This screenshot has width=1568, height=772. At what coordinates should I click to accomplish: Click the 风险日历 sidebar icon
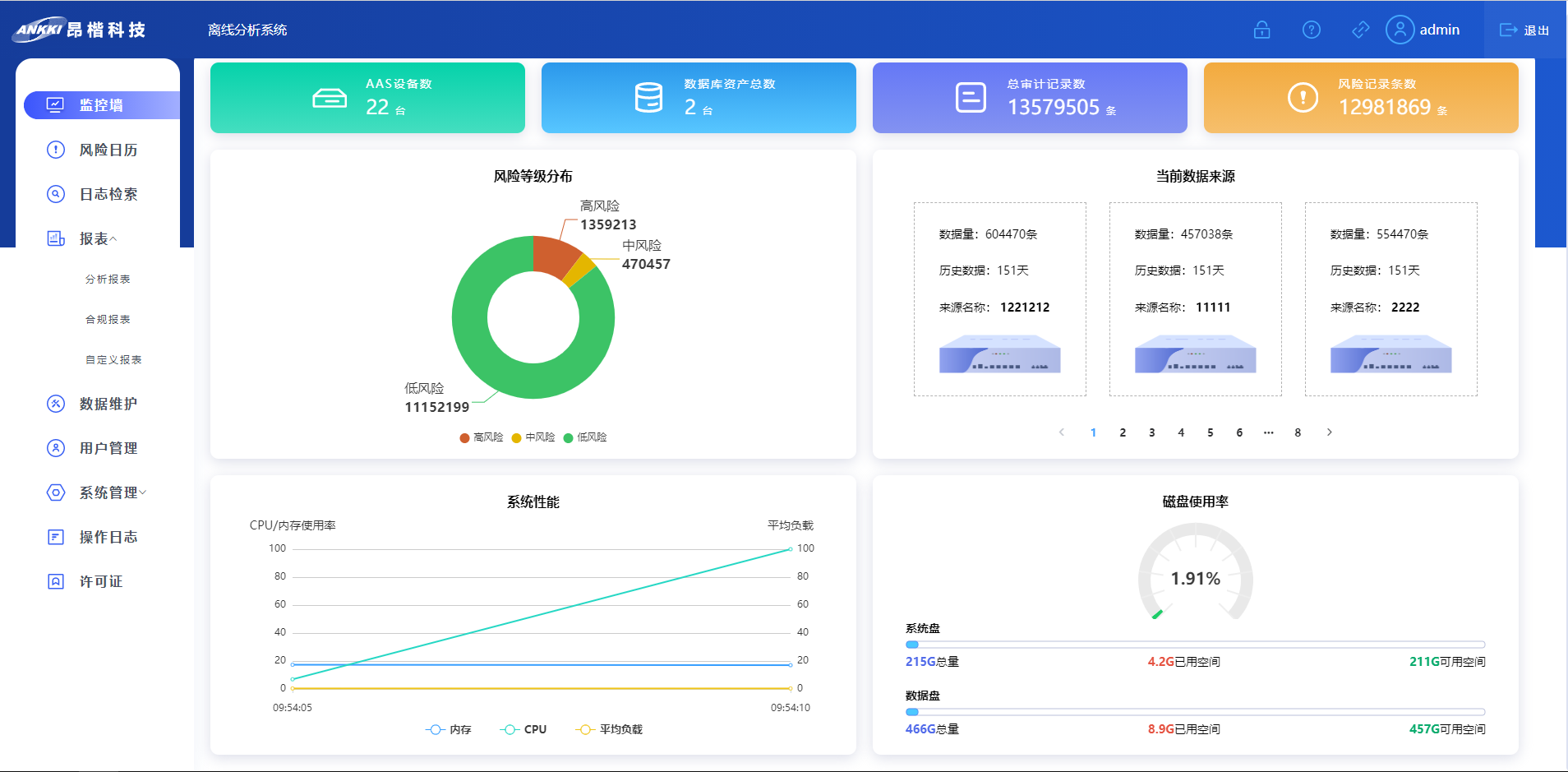(x=56, y=150)
